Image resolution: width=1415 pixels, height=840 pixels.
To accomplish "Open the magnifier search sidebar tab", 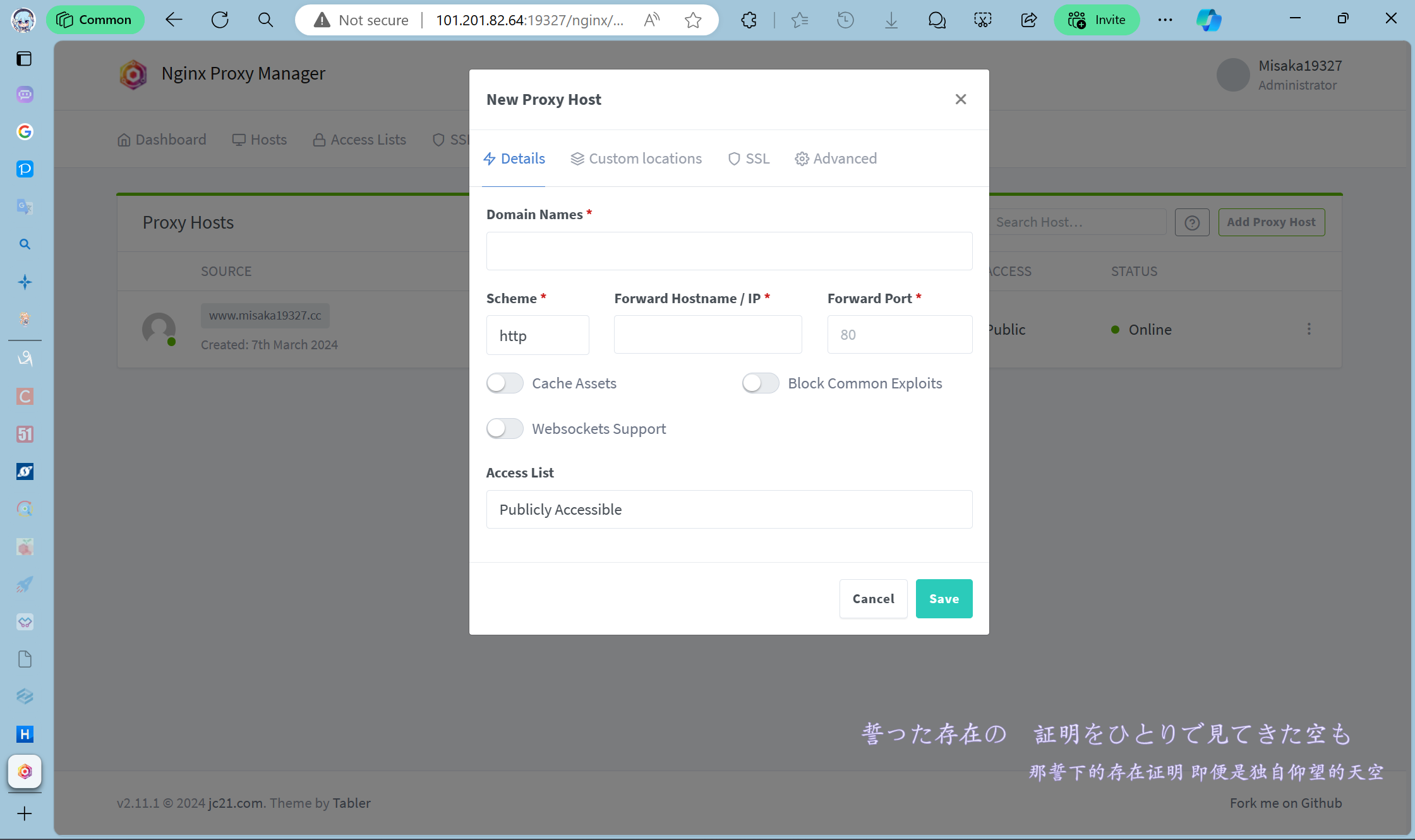I will (x=25, y=244).
